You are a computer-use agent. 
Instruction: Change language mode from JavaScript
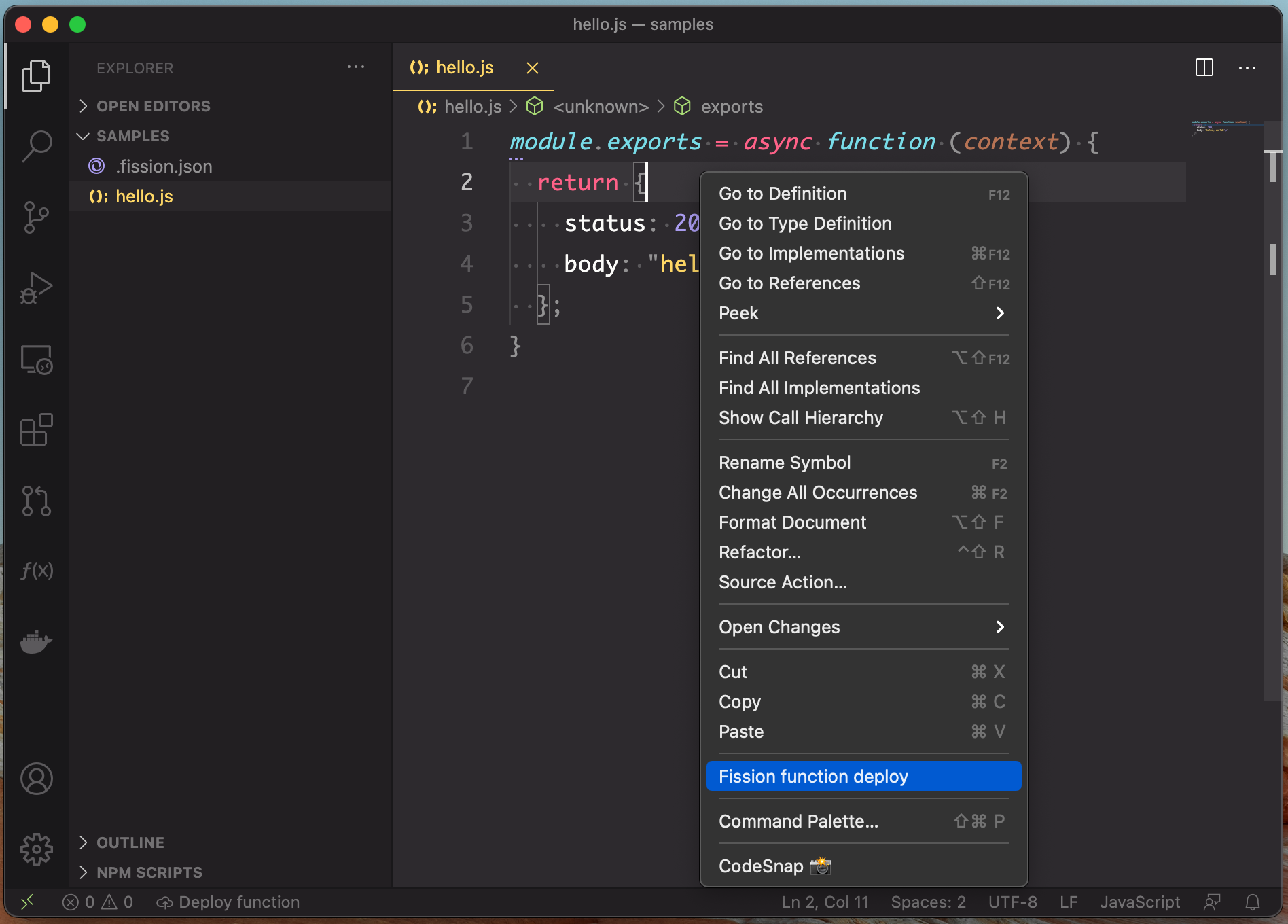point(1139,902)
